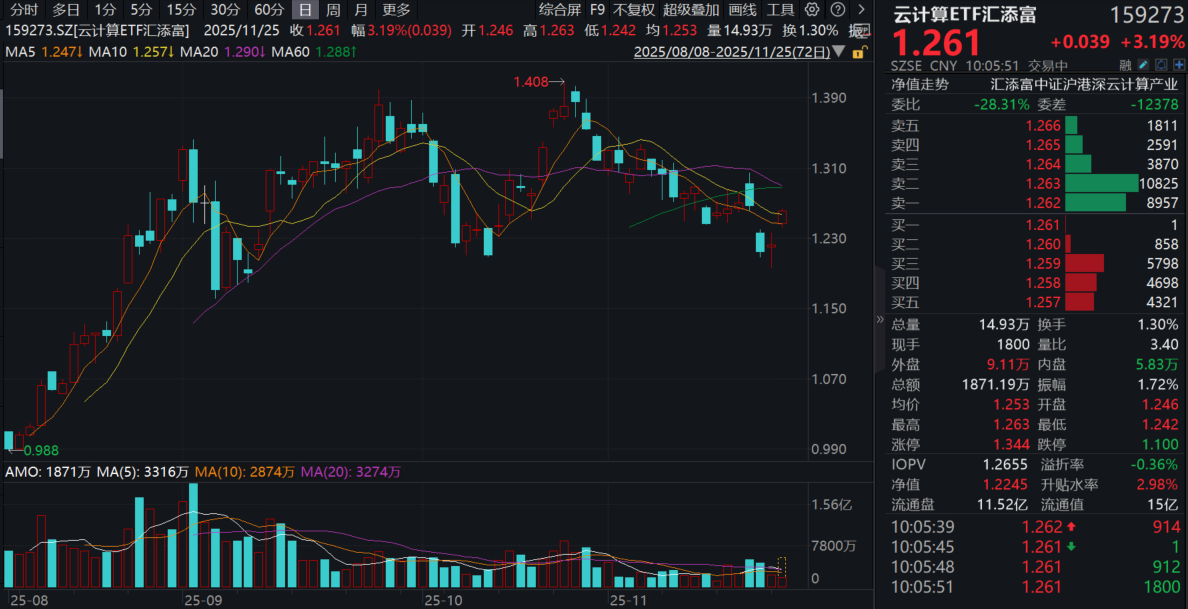Open the question mark help icon
This screenshot has height=609, width=1188.
(838, 9)
